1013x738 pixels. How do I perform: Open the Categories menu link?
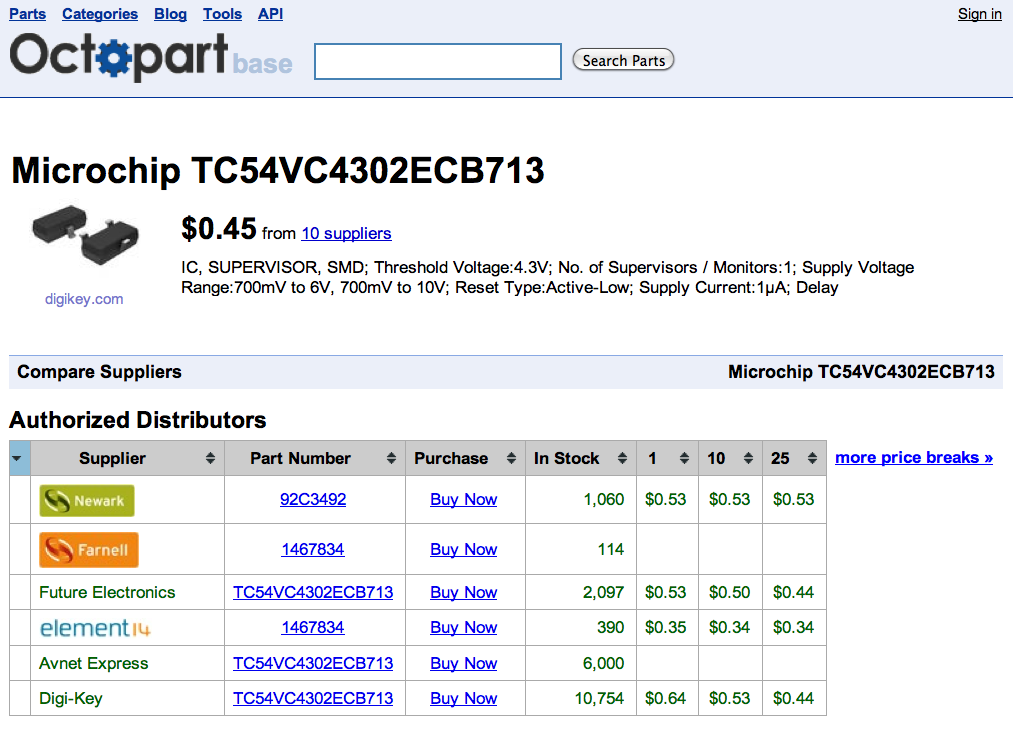(100, 14)
